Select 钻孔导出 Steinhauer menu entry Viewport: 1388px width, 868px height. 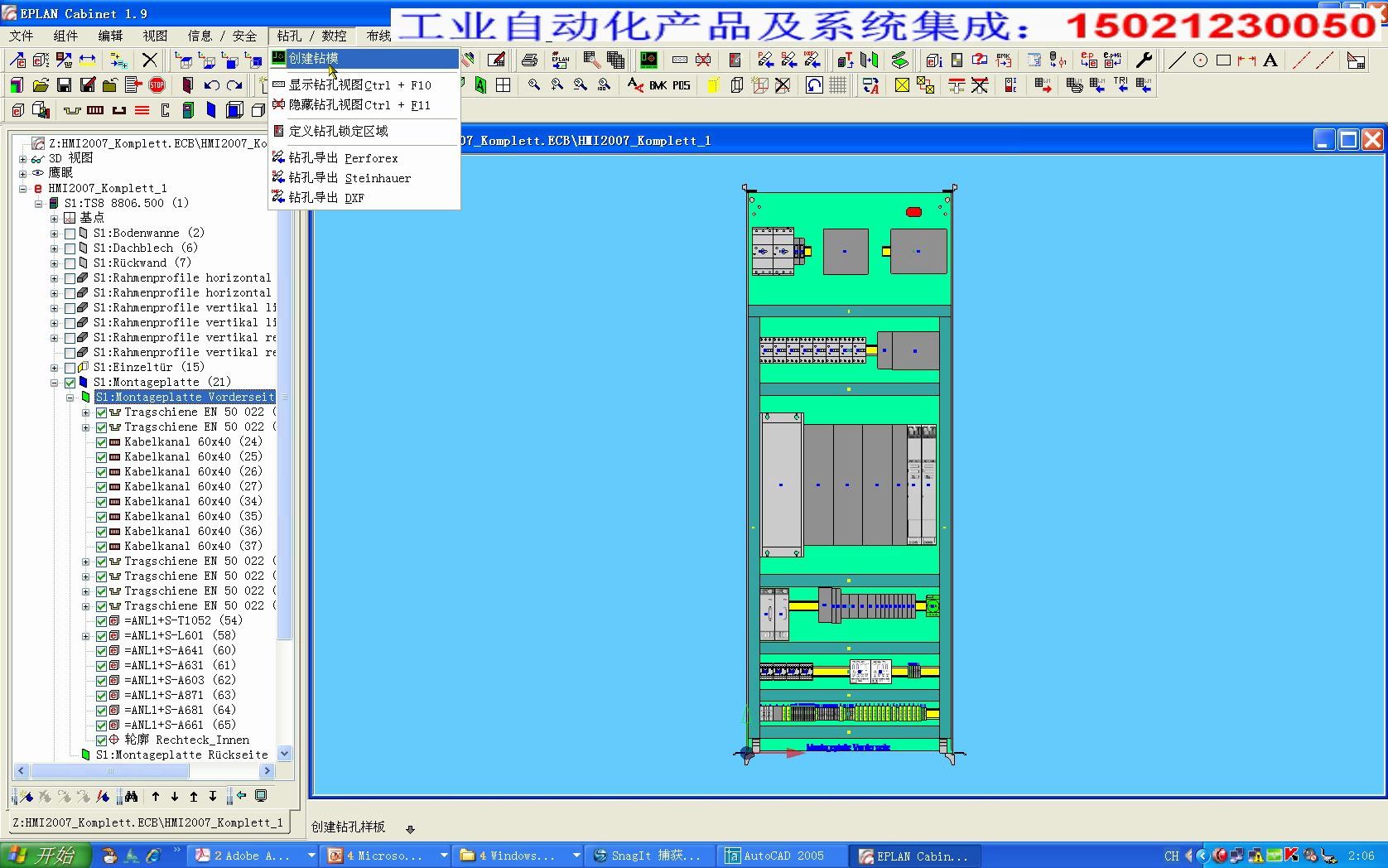(x=364, y=178)
